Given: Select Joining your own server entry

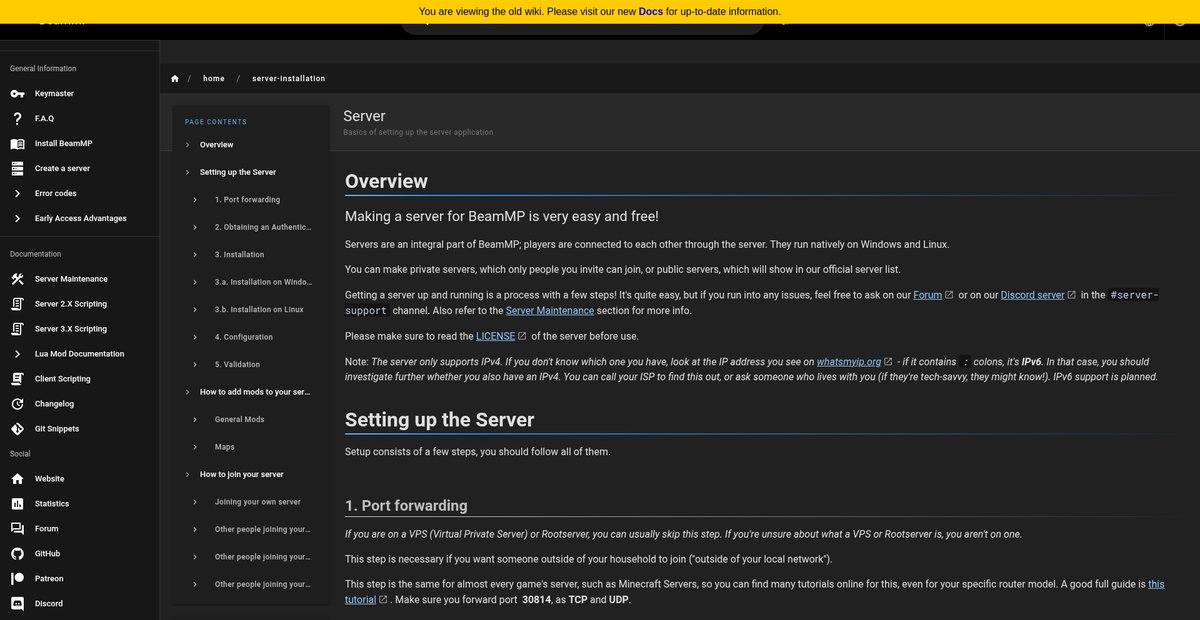Looking at the screenshot, I should [257, 502].
